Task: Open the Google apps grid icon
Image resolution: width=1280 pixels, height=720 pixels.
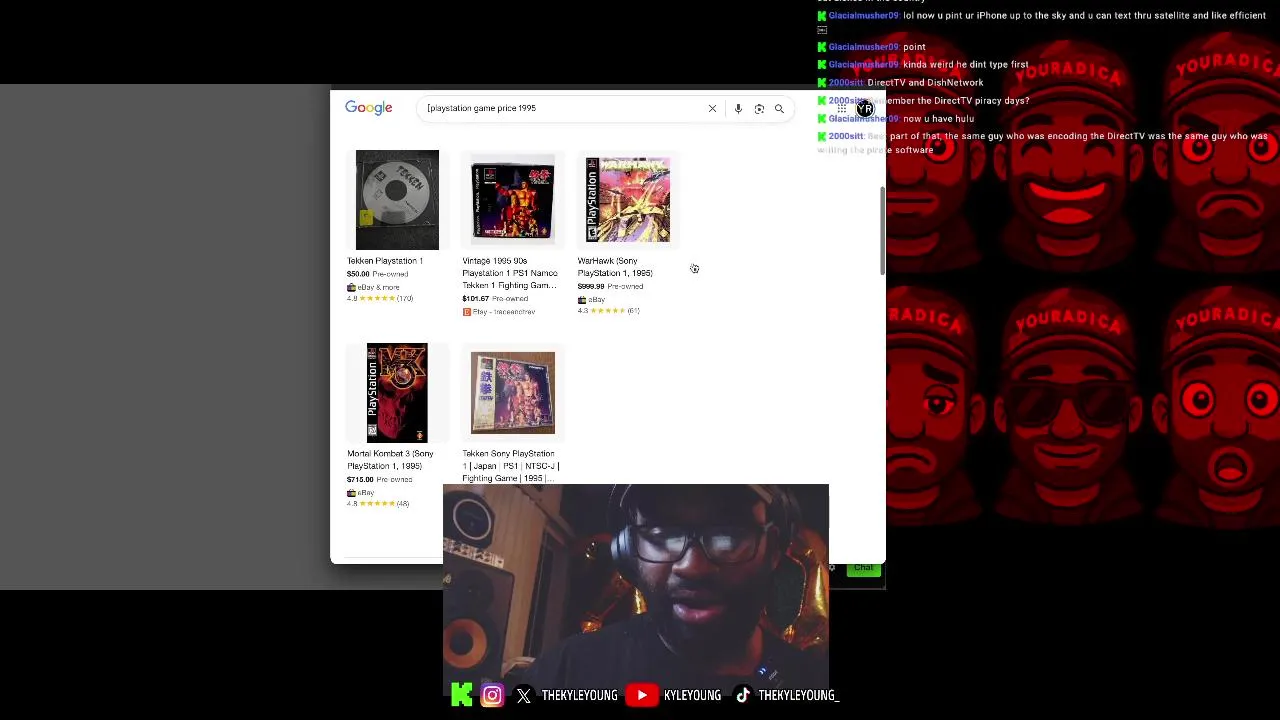Action: coord(842,108)
